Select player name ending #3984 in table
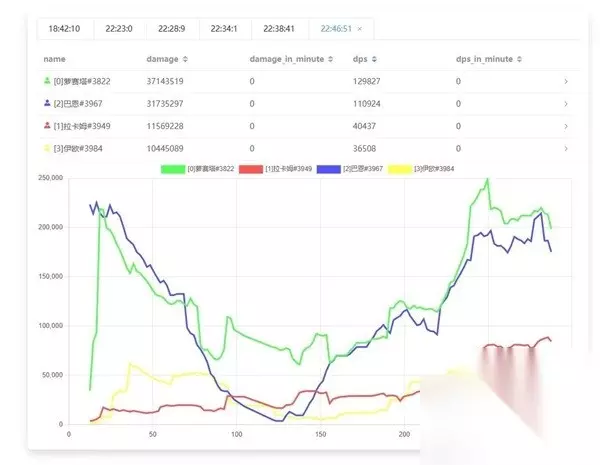The height and width of the screenshot is (465, 600). point(78,148)
